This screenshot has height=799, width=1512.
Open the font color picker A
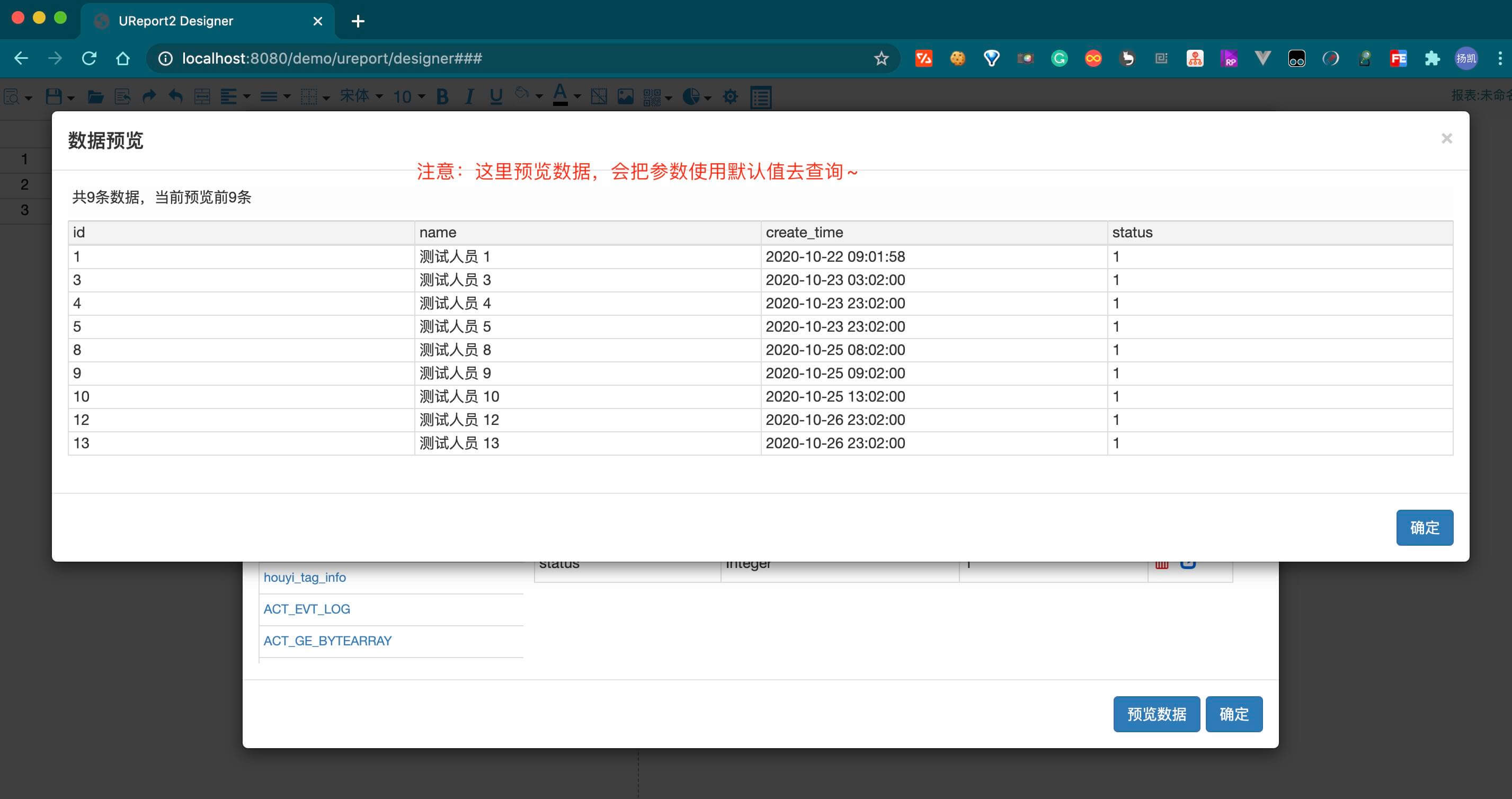(561, 94)
